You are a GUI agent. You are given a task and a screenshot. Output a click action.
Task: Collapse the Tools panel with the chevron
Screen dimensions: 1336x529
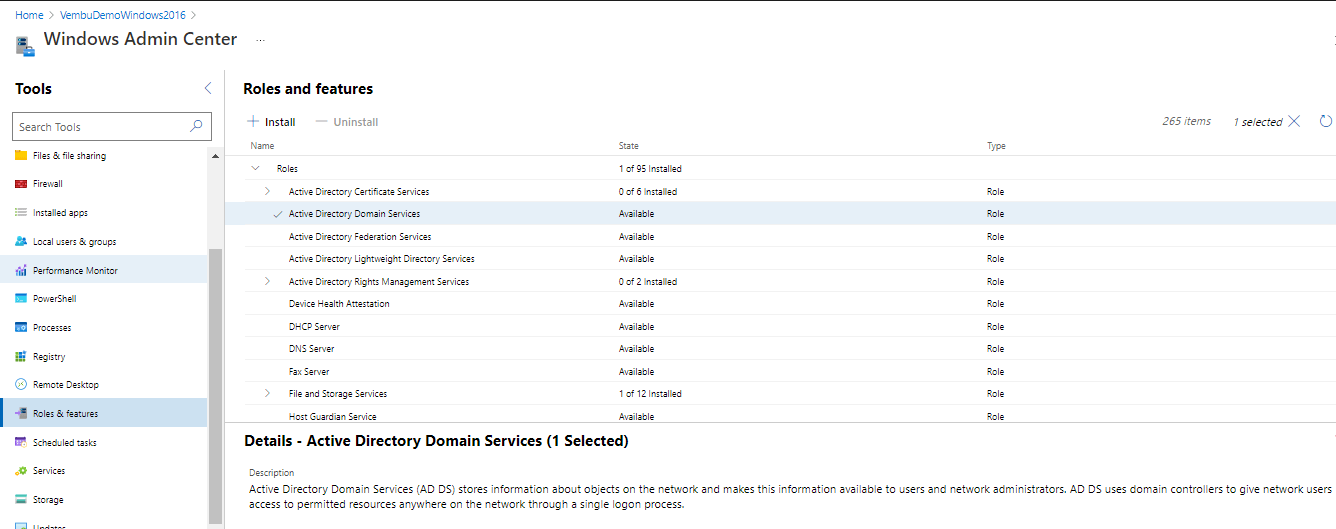click(x=208, y=88)
